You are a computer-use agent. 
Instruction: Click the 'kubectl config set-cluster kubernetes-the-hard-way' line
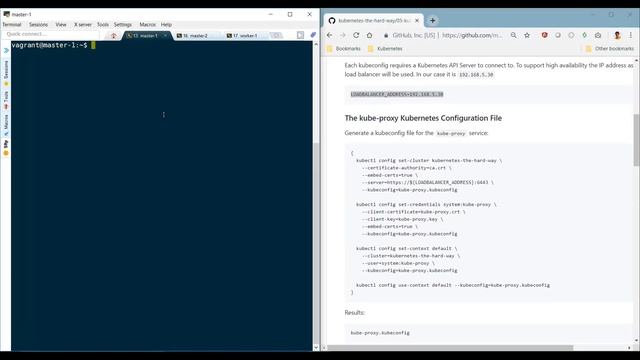(x=429, y=160)
